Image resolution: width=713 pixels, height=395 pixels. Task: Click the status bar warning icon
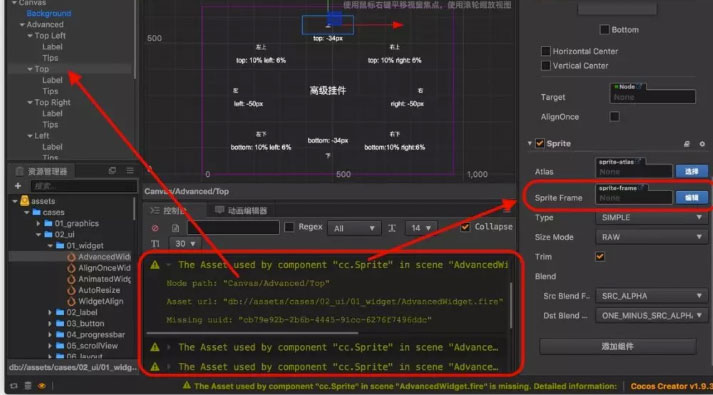coord(186,385)
